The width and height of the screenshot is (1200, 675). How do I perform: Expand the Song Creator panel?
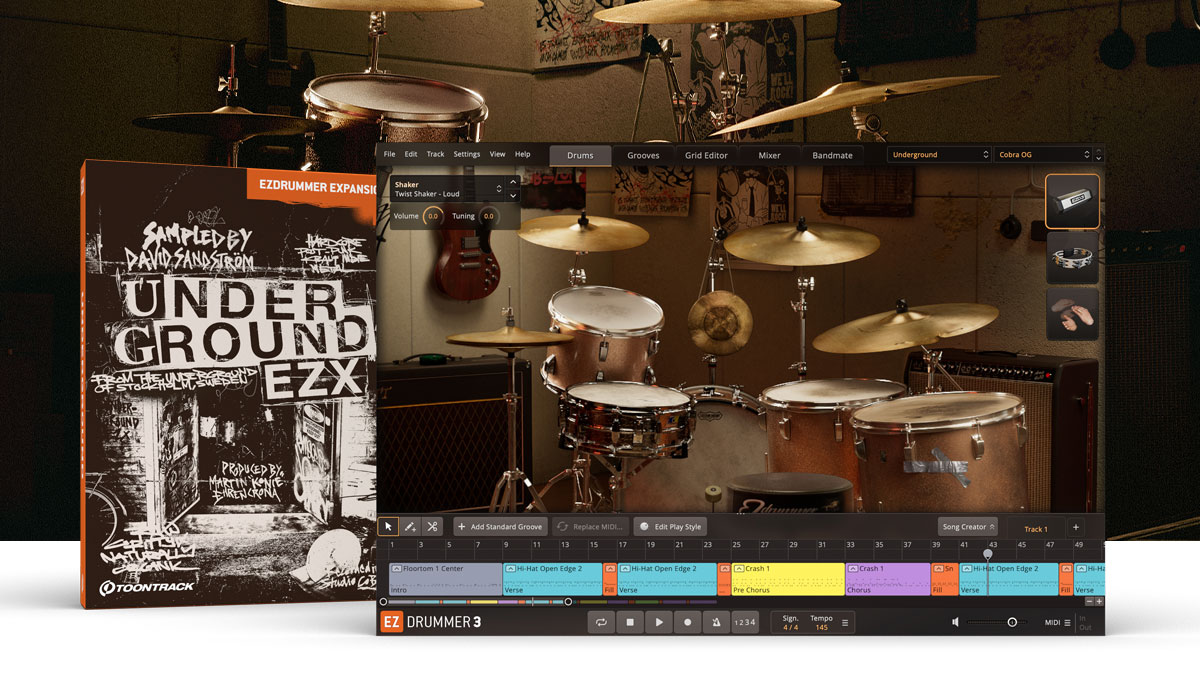coord(968,527)
